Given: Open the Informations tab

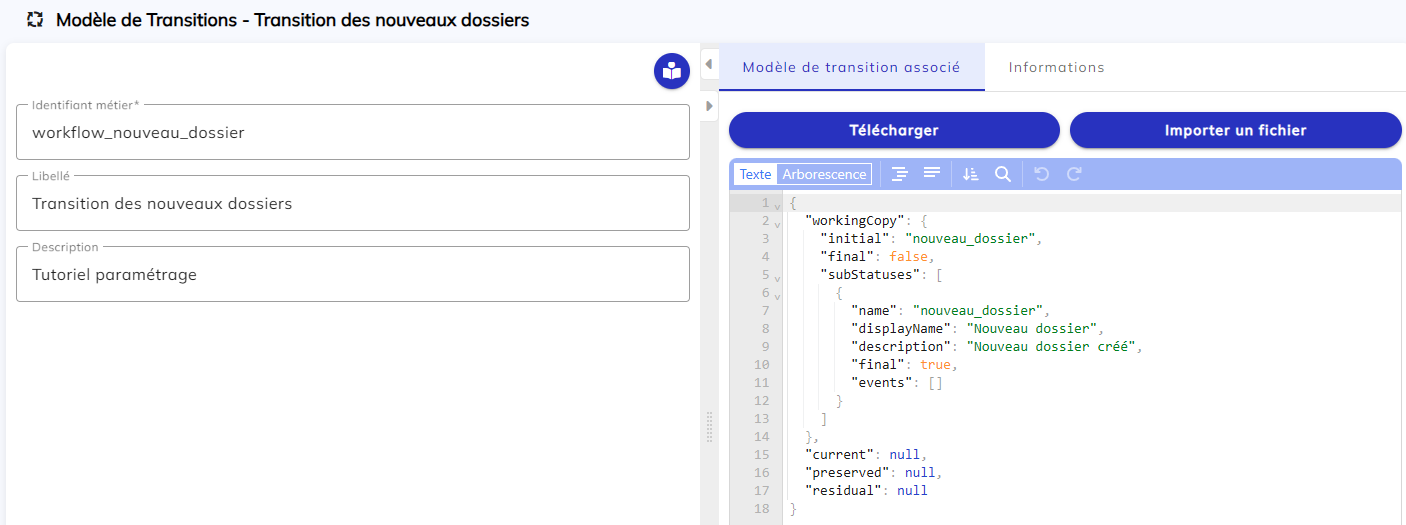Looking at the screenshot, I should pos(1056,67).
